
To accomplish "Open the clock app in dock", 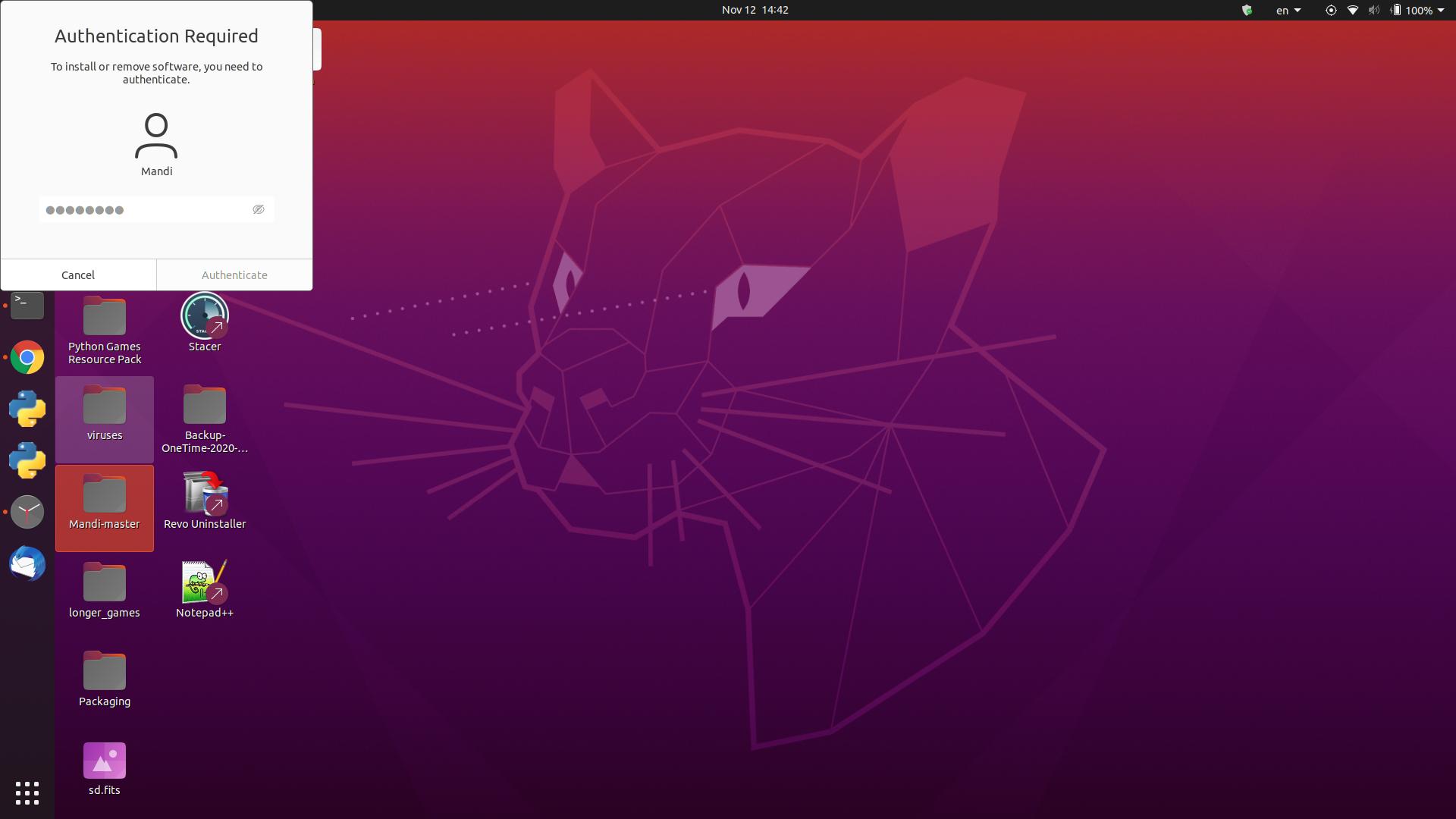I will tap(27, 512).
